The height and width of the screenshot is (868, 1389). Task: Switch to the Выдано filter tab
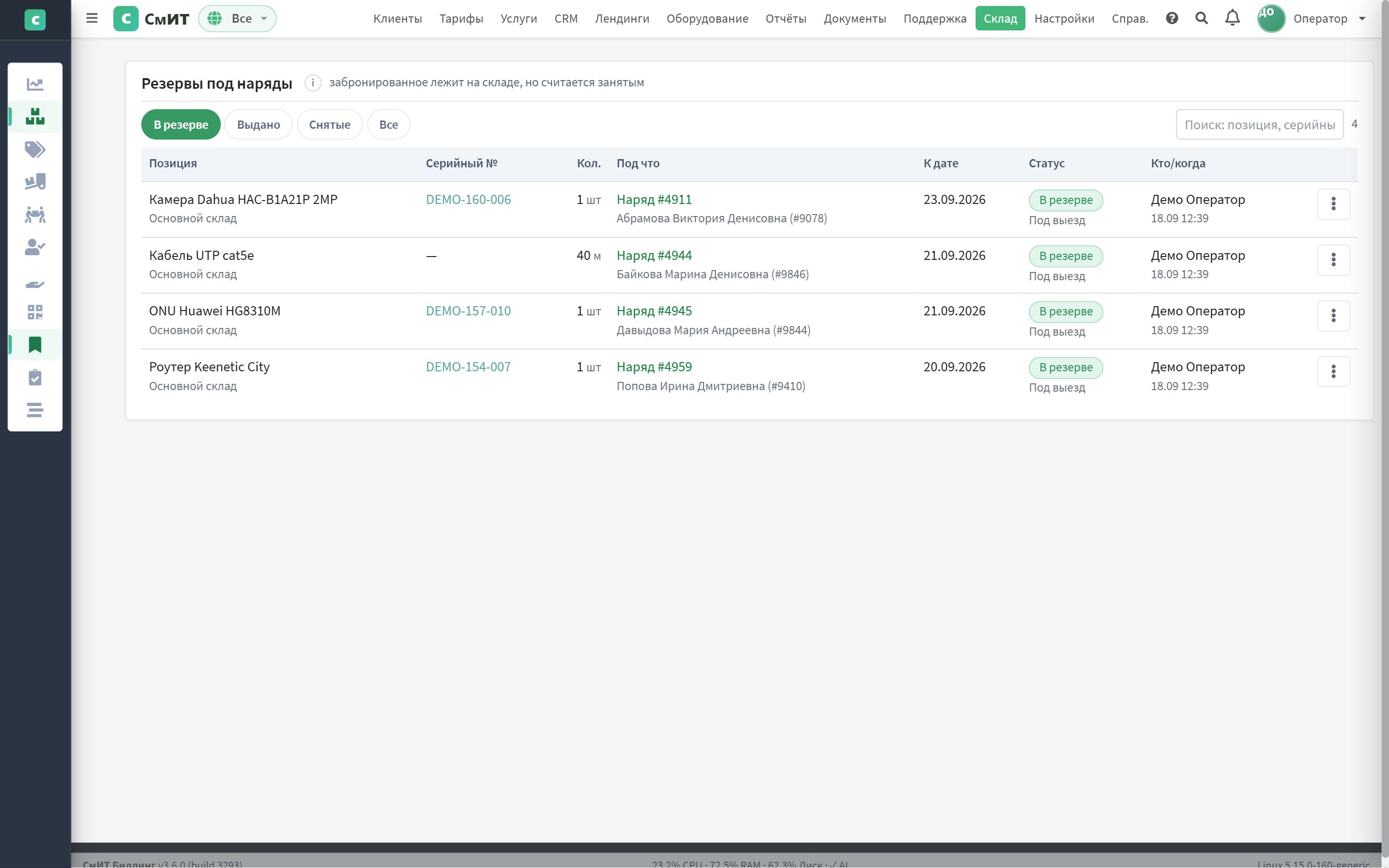click(259, 124)
